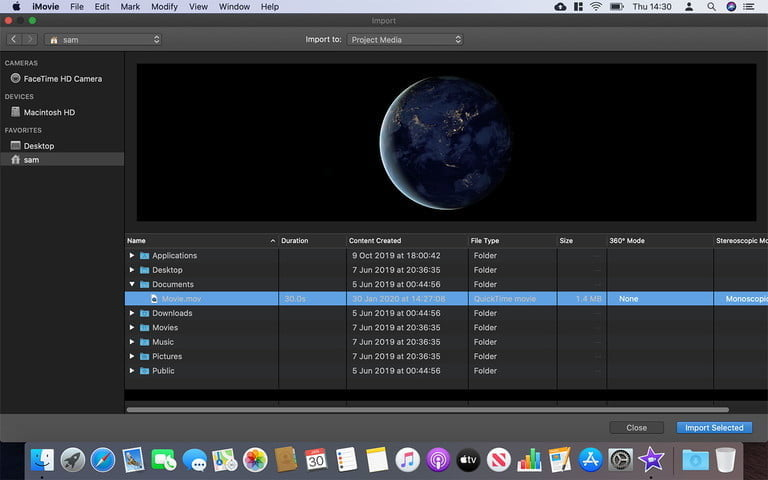Open iMovie star icon in Dock
The height and width of the screenshot is (480, 768).
[651, 459]
